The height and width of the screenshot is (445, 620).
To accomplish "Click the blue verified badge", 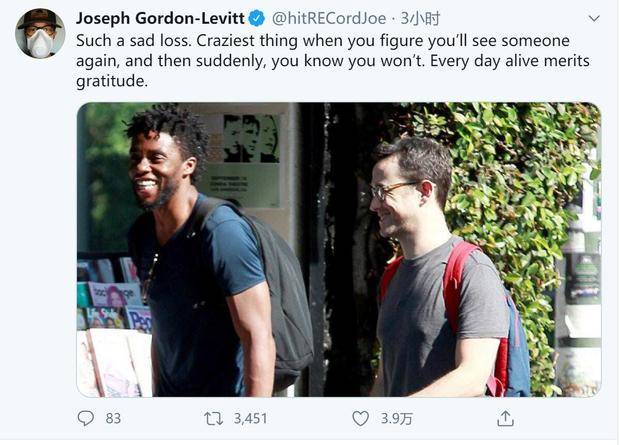I will 257,19.
